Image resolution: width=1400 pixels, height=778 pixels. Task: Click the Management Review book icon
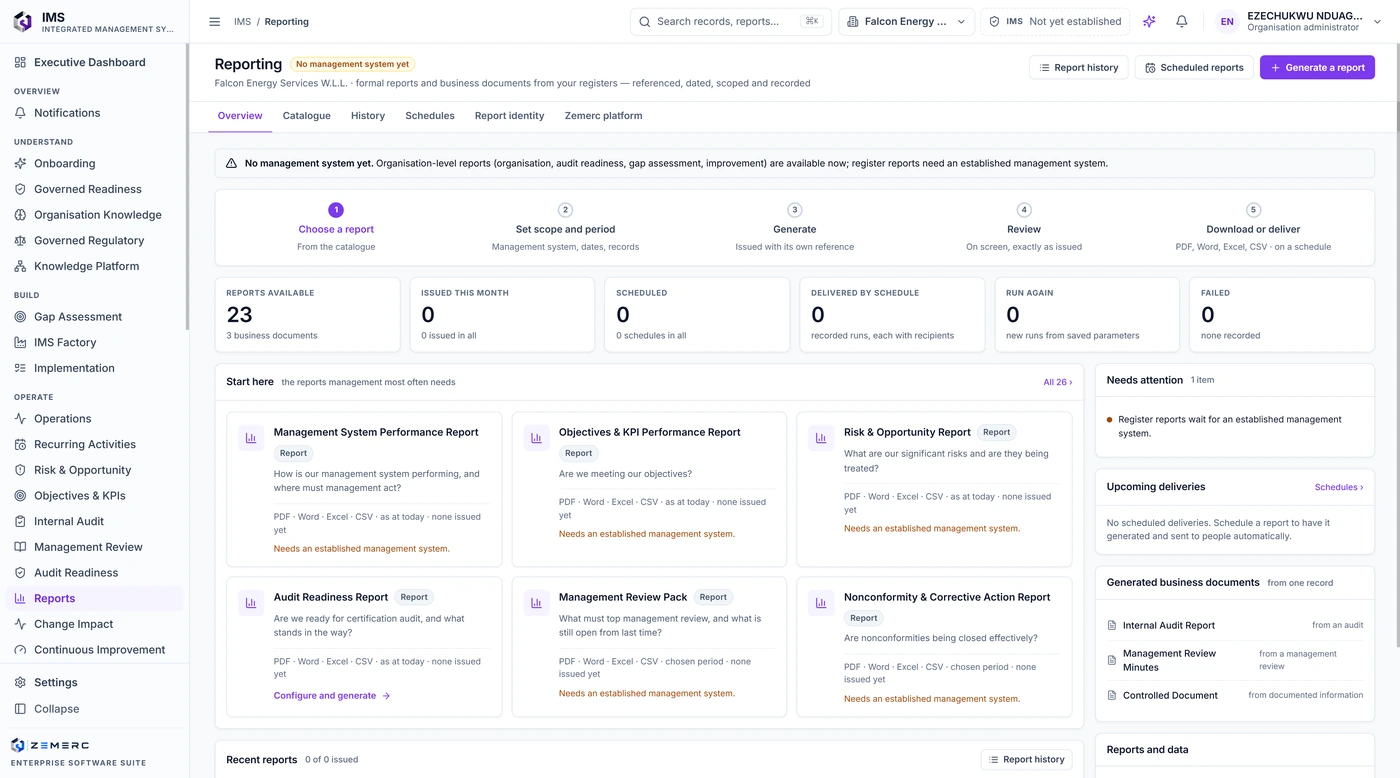coord(20,548)
